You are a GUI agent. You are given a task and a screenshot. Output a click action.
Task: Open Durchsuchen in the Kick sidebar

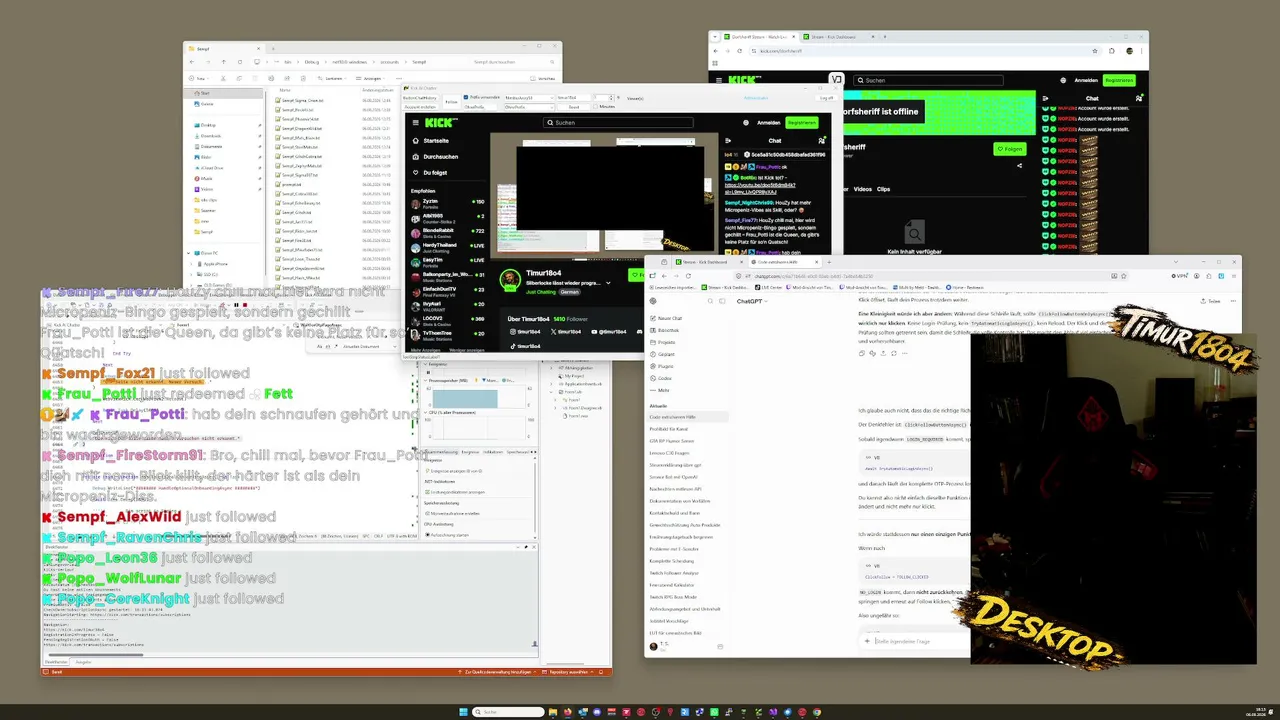pyautogui.click(x=436, y=157)
